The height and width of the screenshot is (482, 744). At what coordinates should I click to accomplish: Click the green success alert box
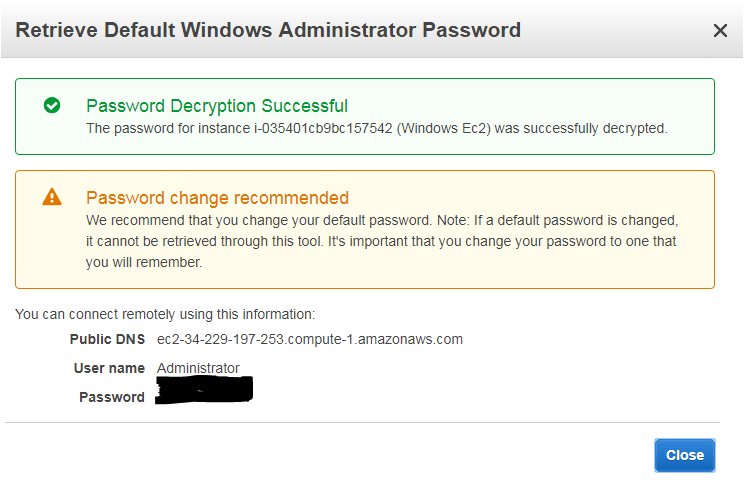pyautogui.click(x=365, y=116)
